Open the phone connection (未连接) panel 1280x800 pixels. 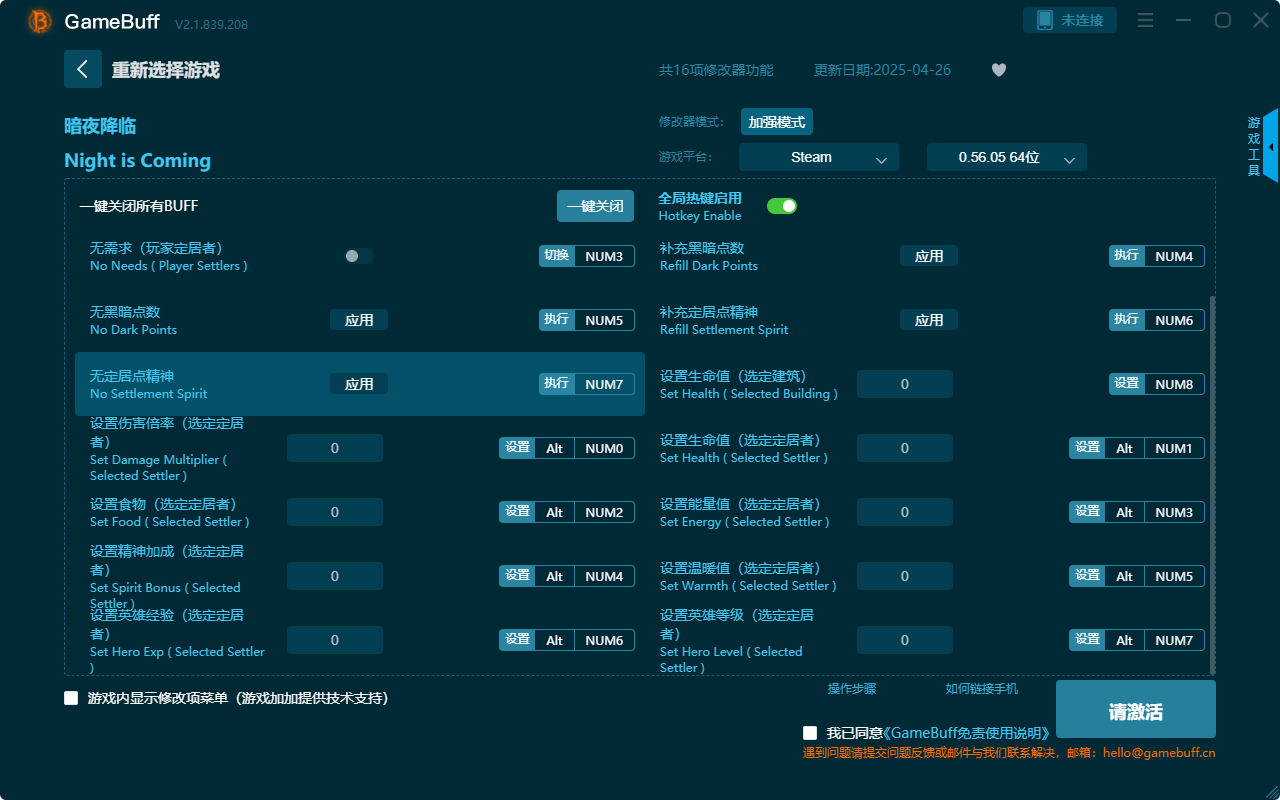(x=1069, y=19)
